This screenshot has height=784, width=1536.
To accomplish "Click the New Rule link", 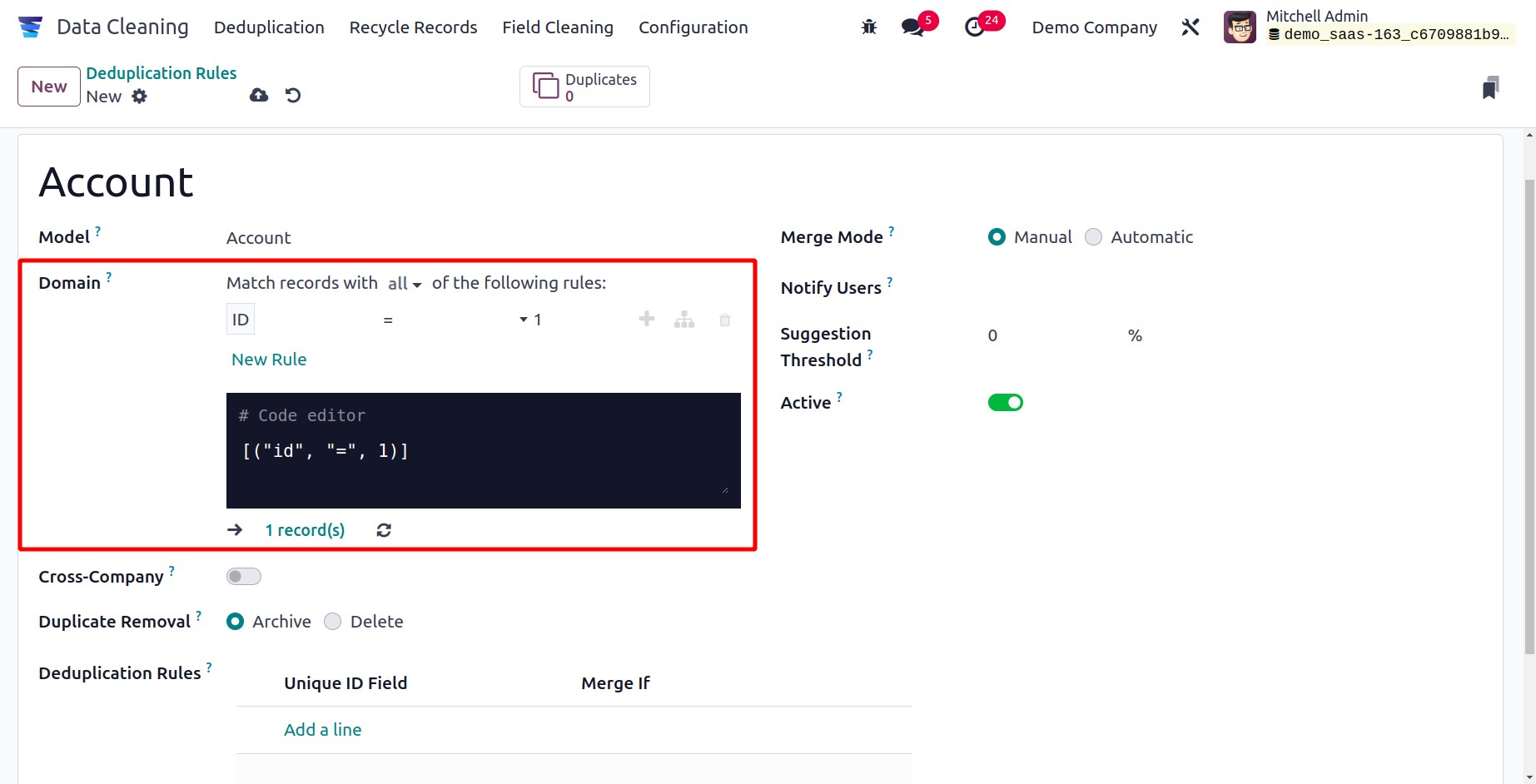I will click(x=269, y=360).
